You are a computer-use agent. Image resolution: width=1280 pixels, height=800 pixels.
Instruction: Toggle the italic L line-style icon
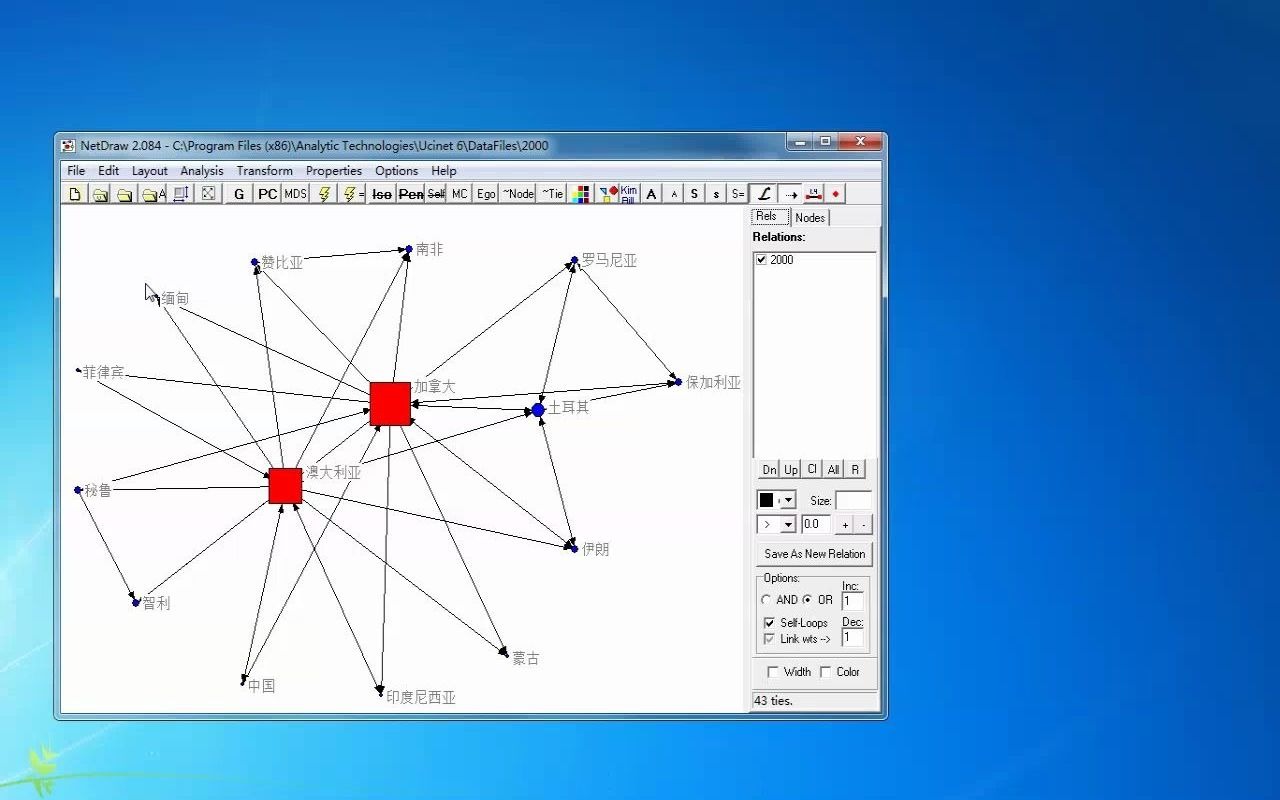point(764,194)
